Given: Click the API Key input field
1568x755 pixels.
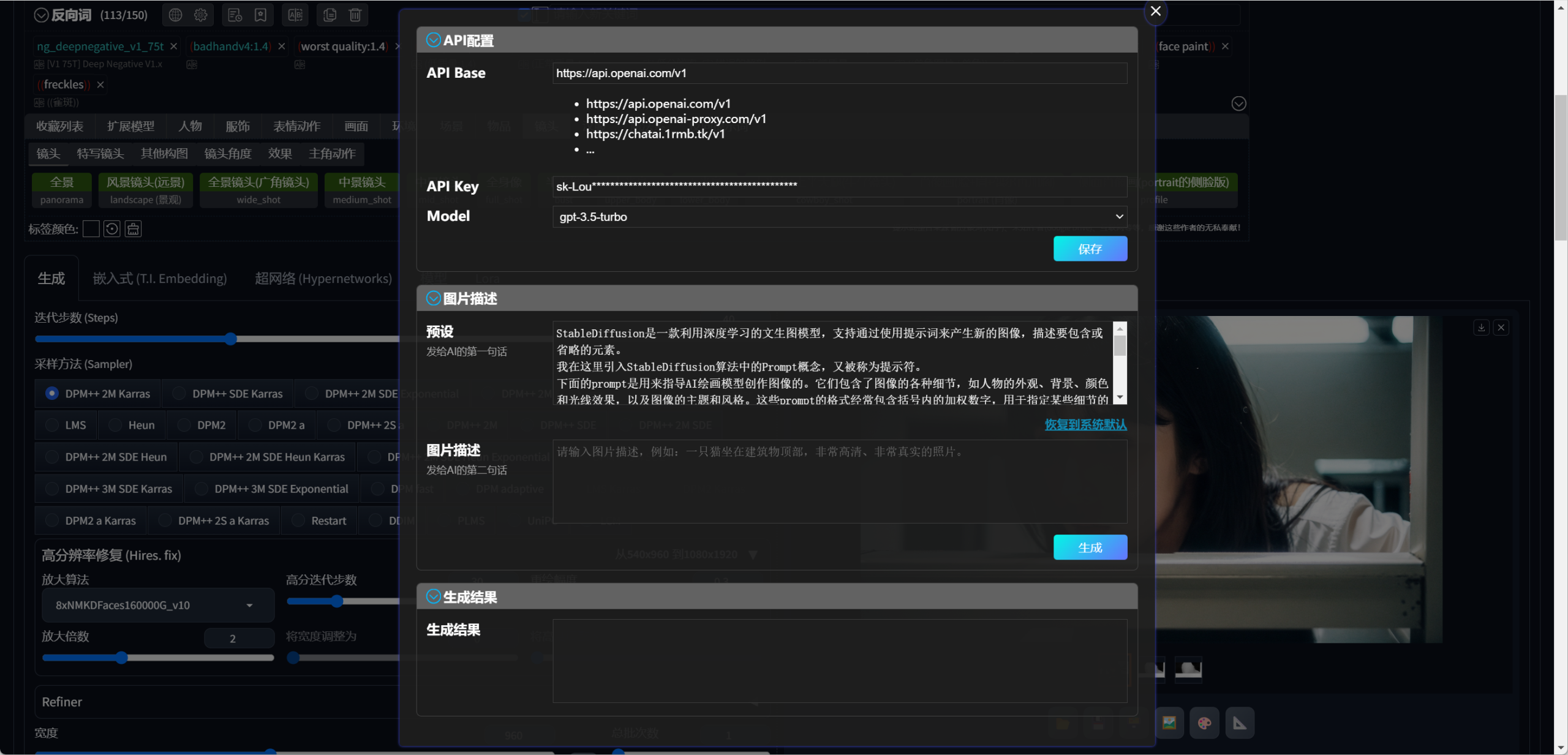Looking at the screenshot, I should tap(839, 186).
